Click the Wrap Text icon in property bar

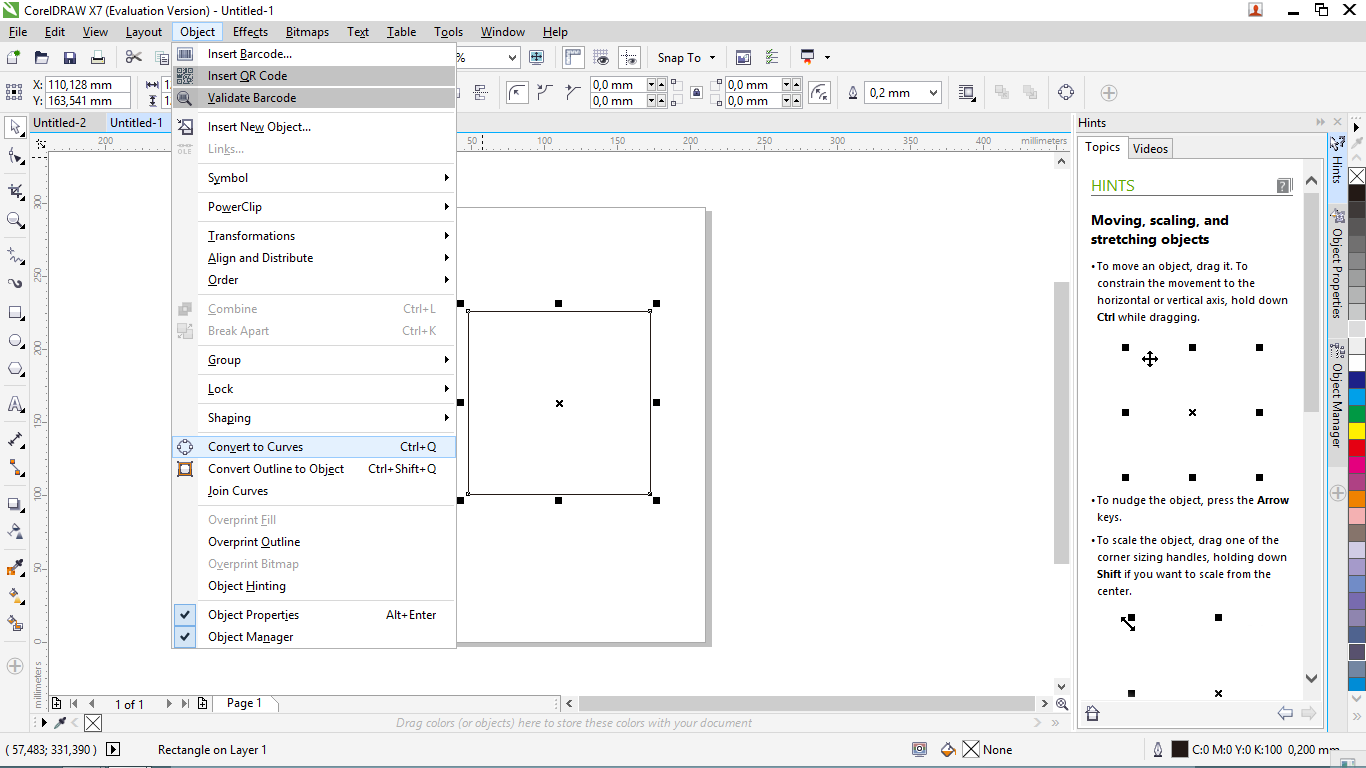[x=967, y=93]
